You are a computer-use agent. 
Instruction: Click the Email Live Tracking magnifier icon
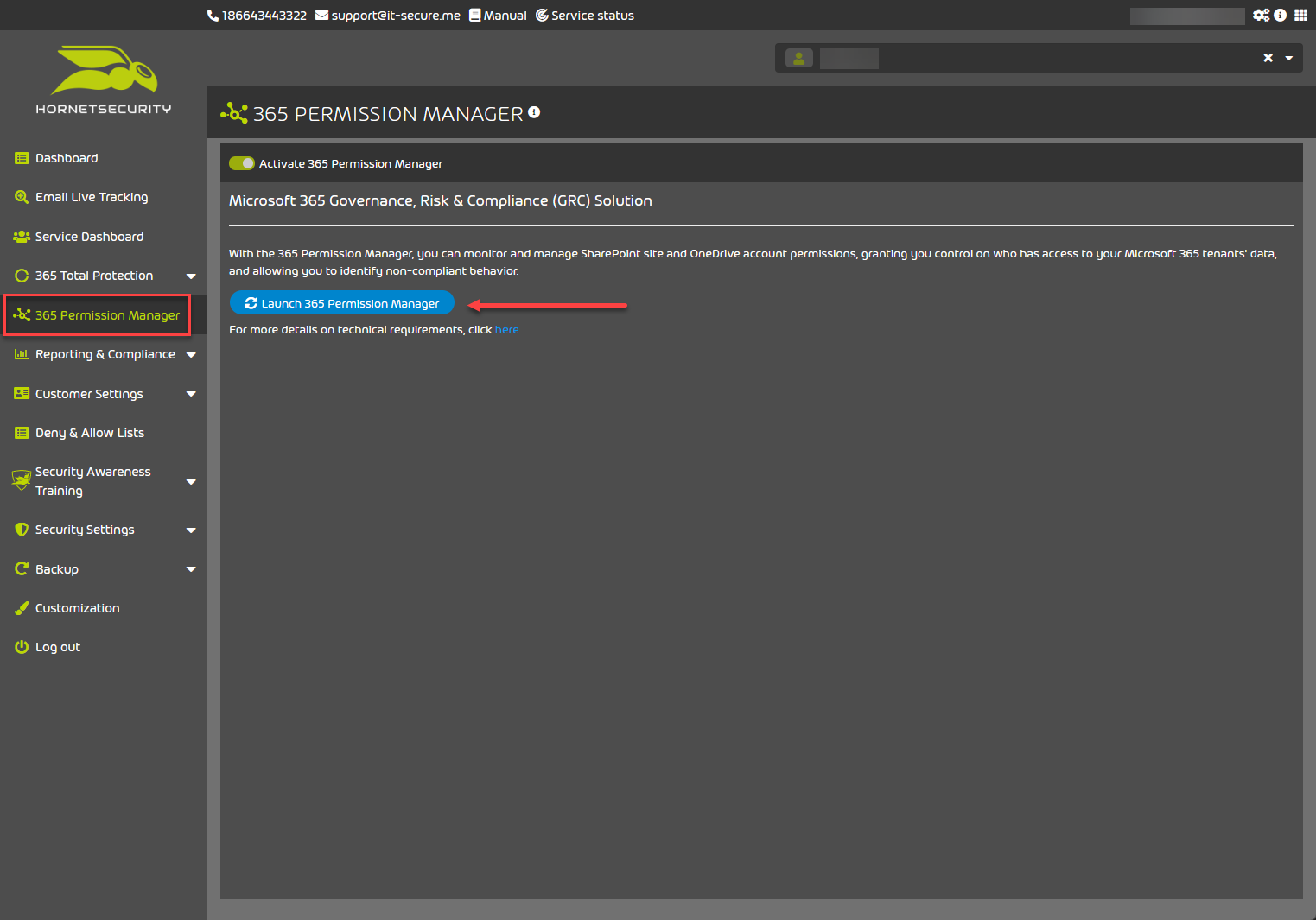click(22, 197)
